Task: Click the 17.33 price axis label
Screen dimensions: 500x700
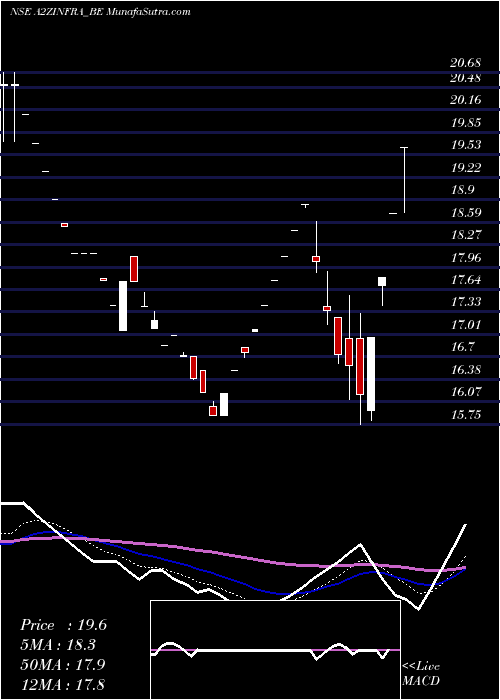Action: 466,302
